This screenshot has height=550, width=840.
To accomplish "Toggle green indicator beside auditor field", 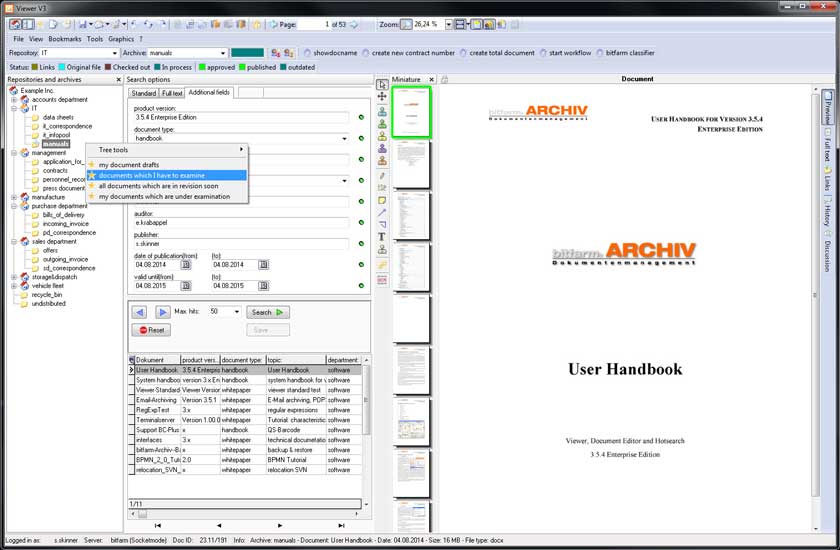I will click(x=361, y=222).
